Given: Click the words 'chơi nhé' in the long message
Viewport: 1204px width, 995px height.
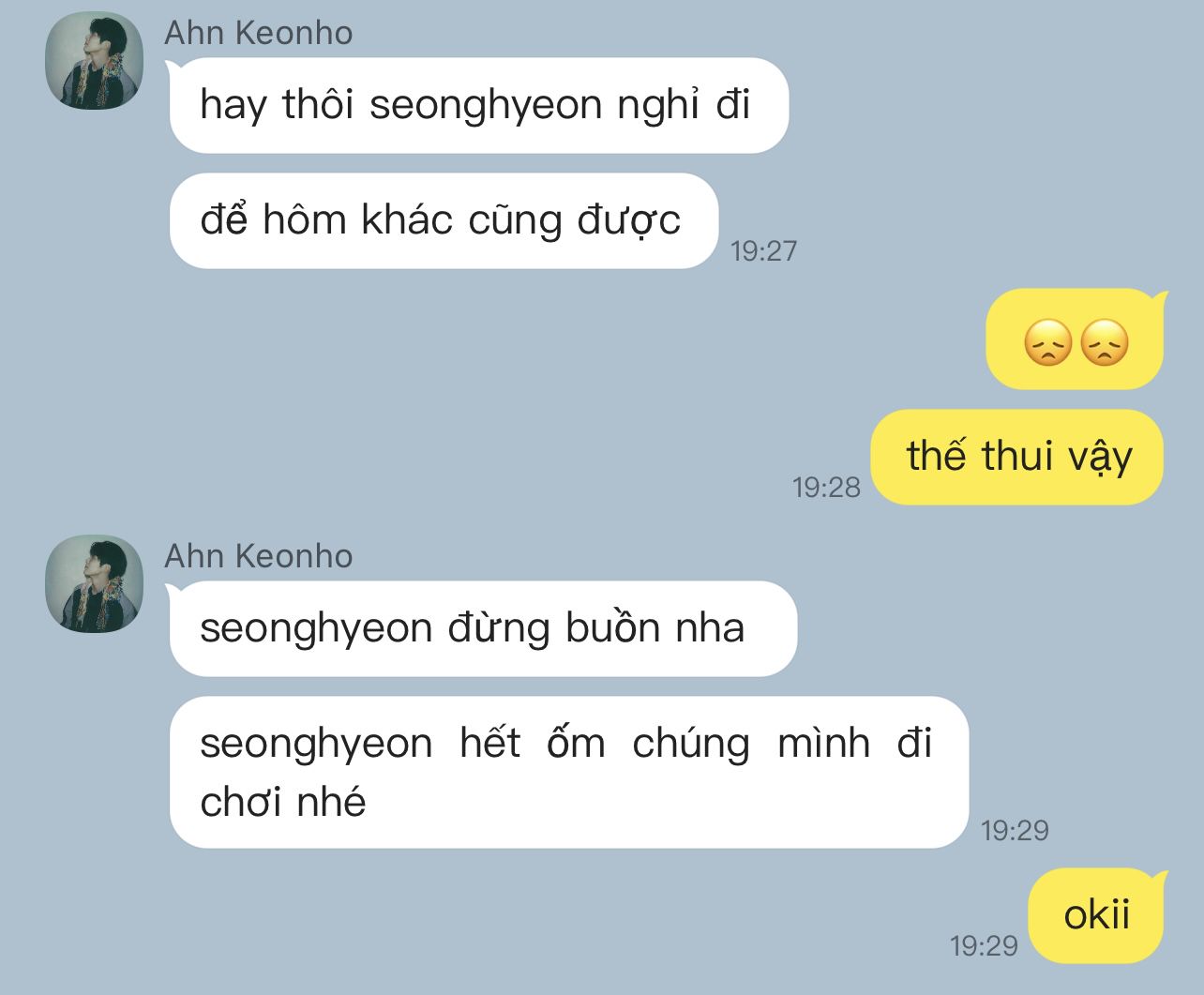Looking at the screenshot, I should click(x=283, y=803).
